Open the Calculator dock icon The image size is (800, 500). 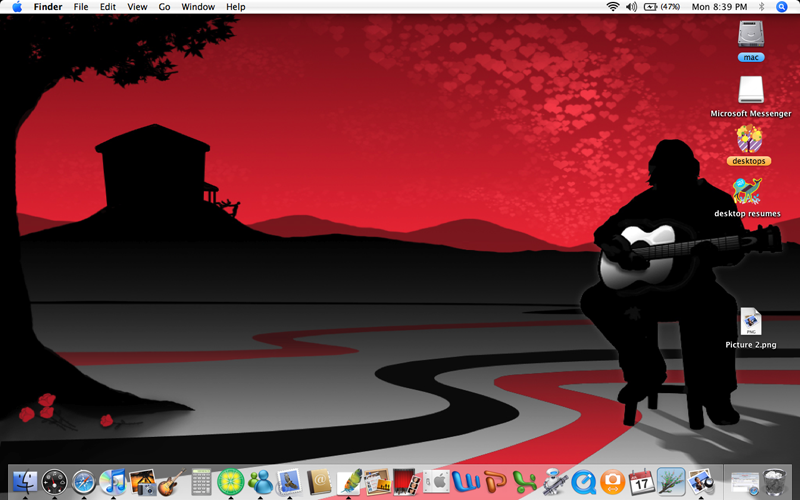(x=201, y=482)
